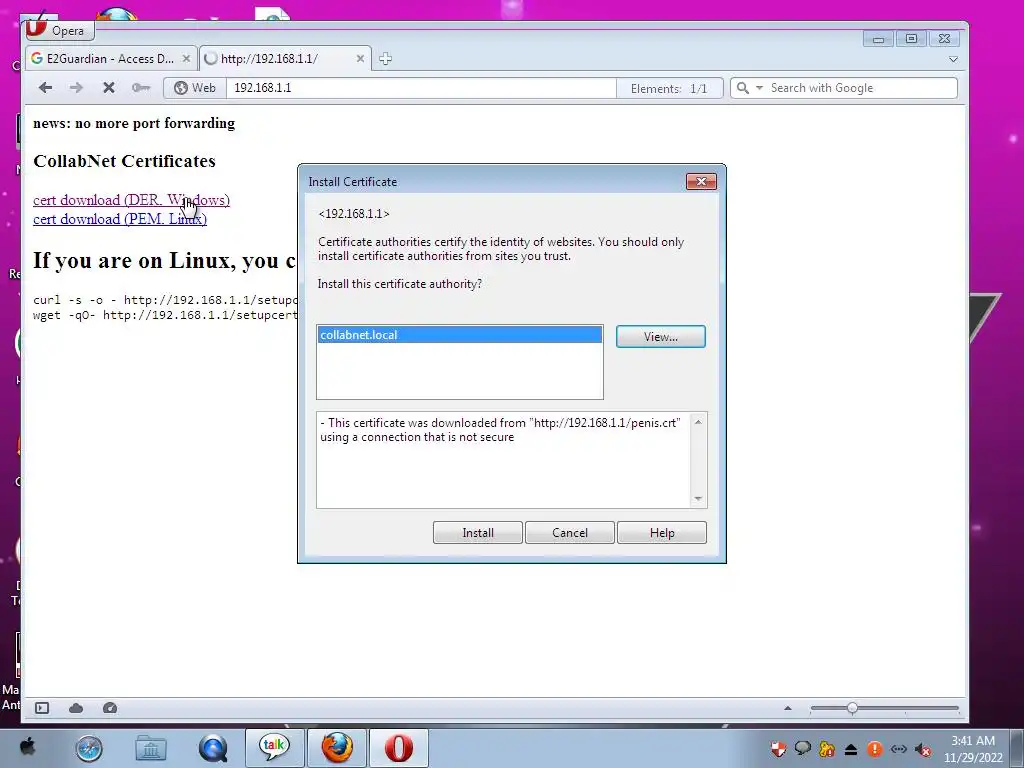Go back with the back arrow

click(45, 88)
